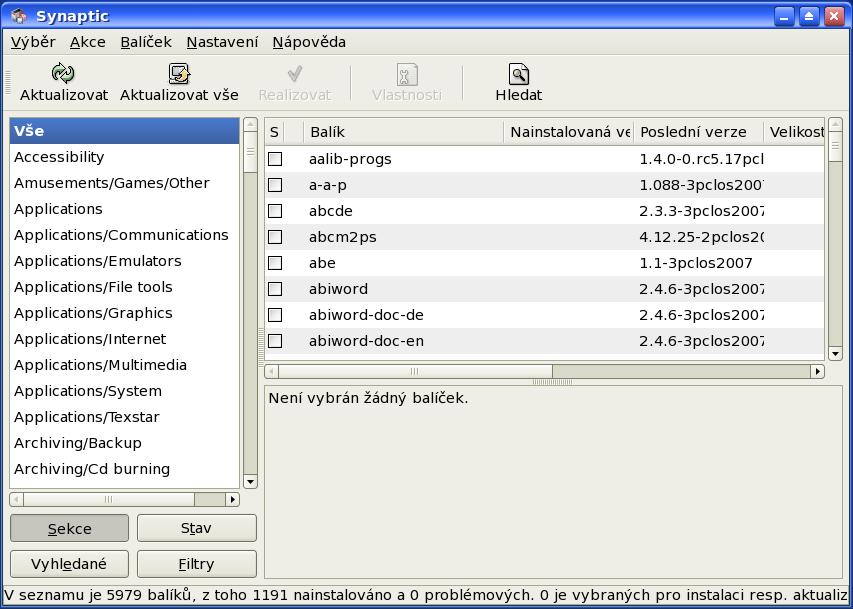Viewport: 853px width, 609px height.
Task: Mark the abcde package checkbox
Action: 275,211
